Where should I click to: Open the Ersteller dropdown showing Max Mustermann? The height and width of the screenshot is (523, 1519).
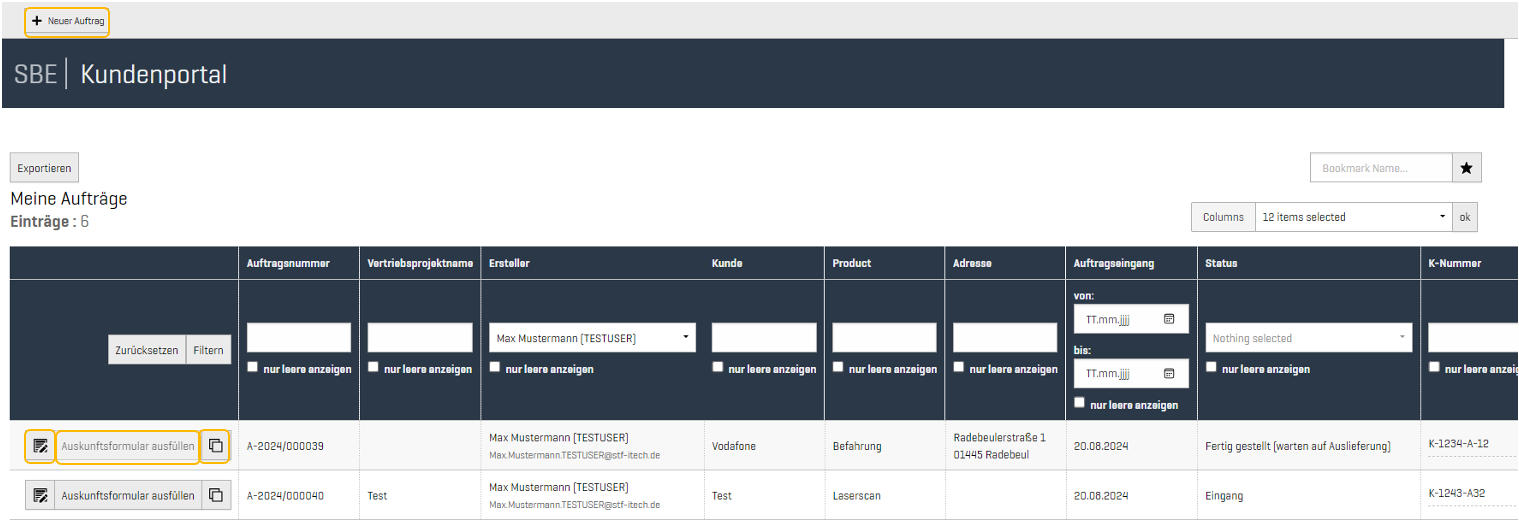[592, 338]
